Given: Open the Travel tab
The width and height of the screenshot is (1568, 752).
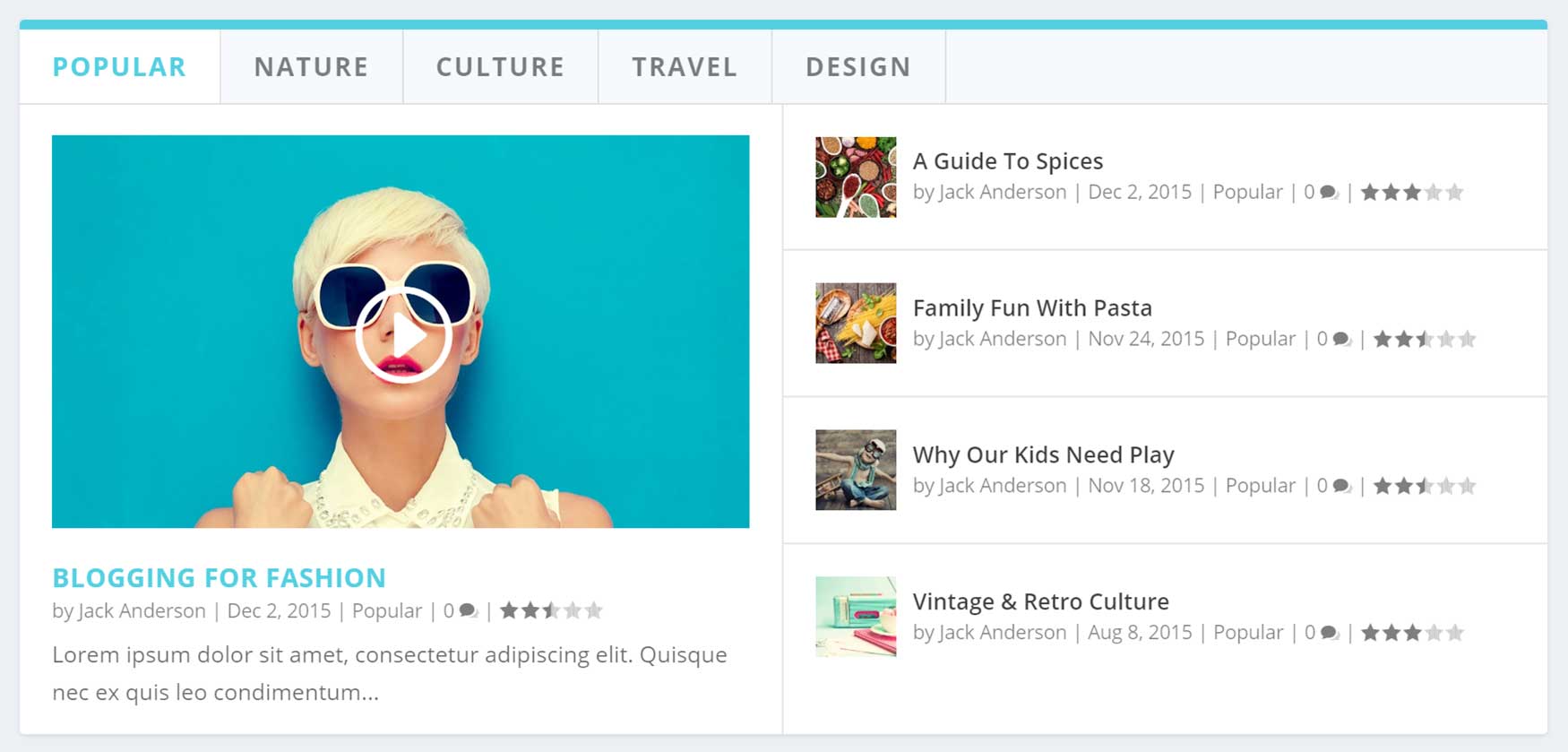Looking at the screenshot, I should [685, 67].
